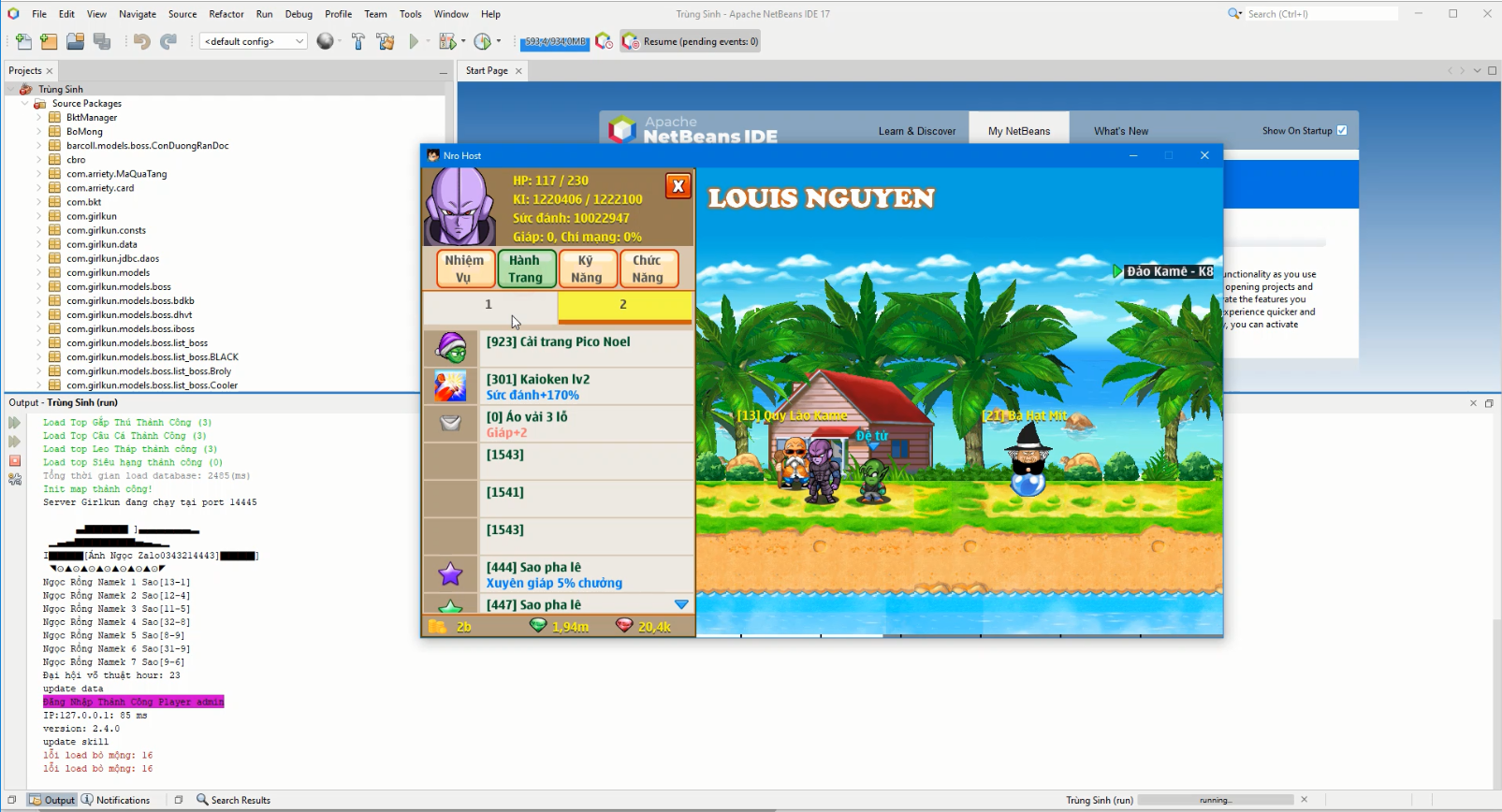
Task: Click the Build Project hammer icon
Action: point(358,41)
